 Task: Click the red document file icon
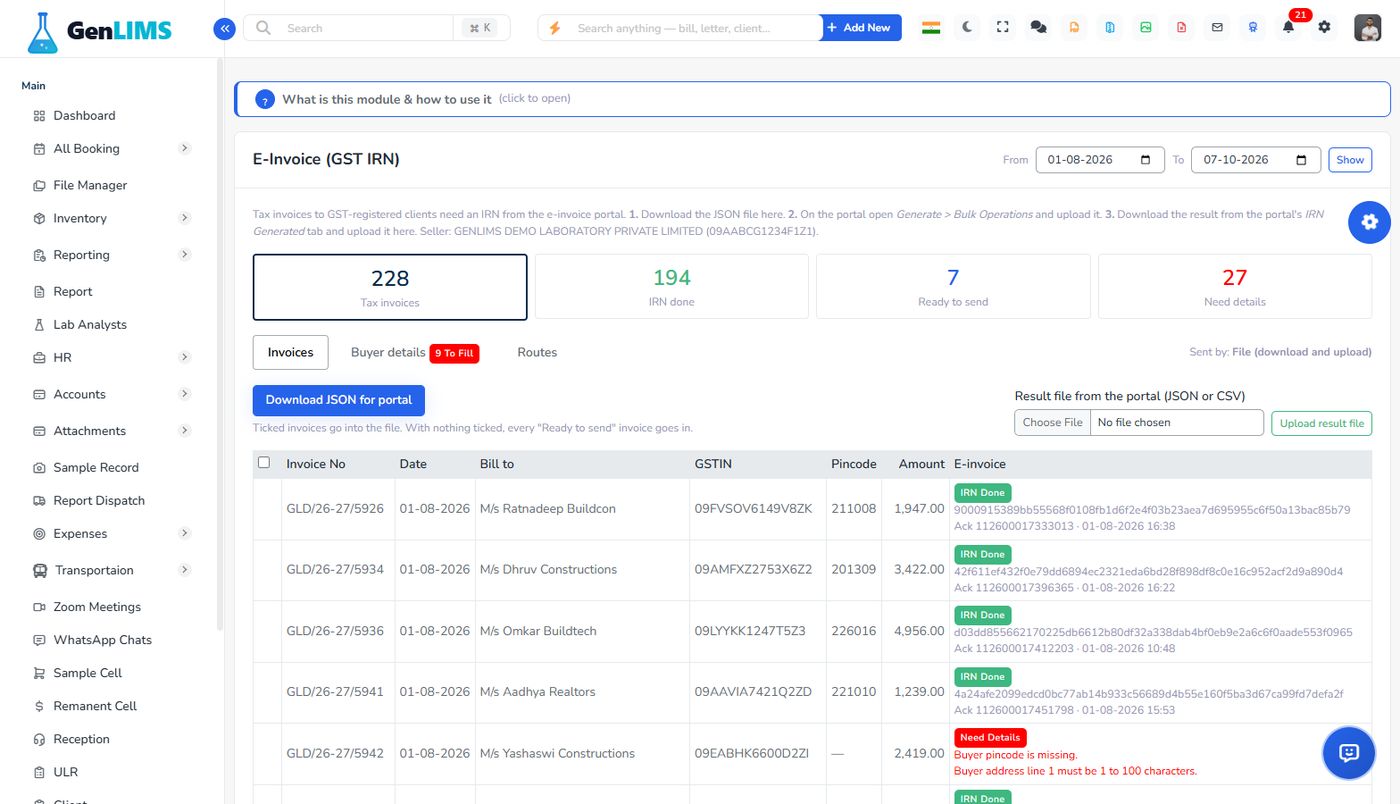1182,28
